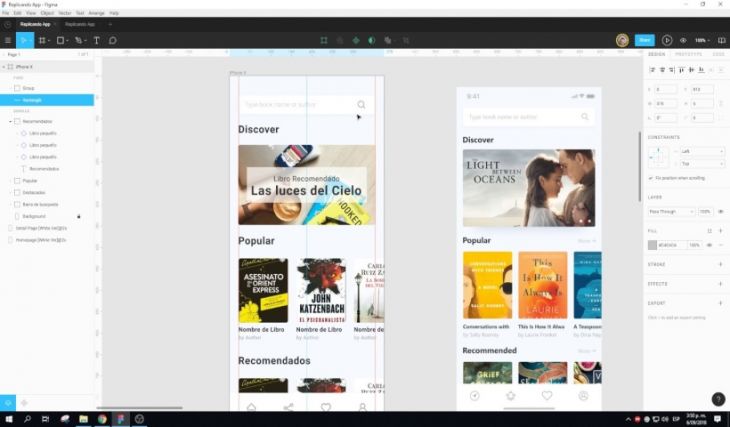Viewport: 730px width, 427px height.
Task: Click the Boolean union icon in toolbar
Action: pos(387,41)
